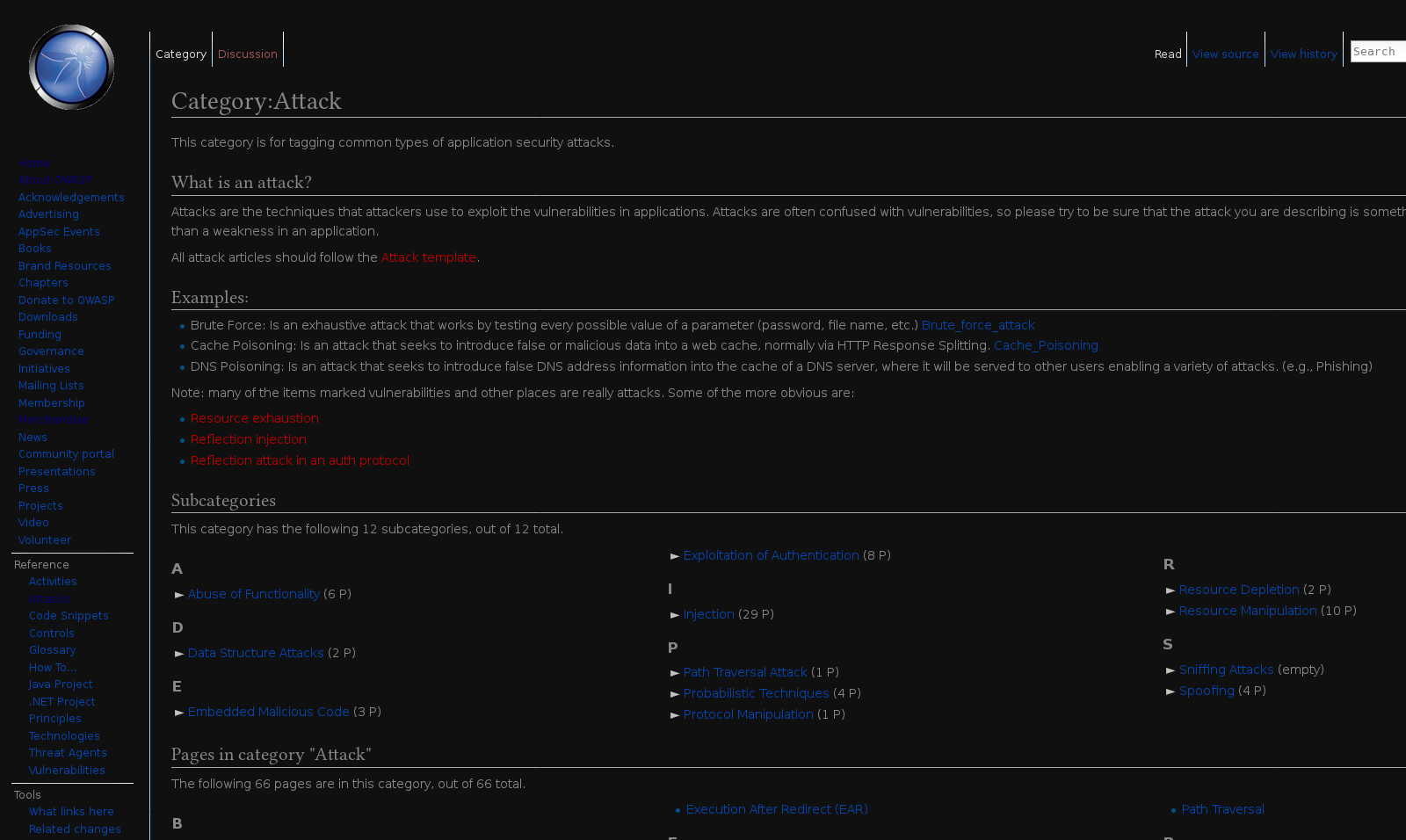Open Exploitation of Authentication category link
The image size is (1406, 840).
[772, 555]
